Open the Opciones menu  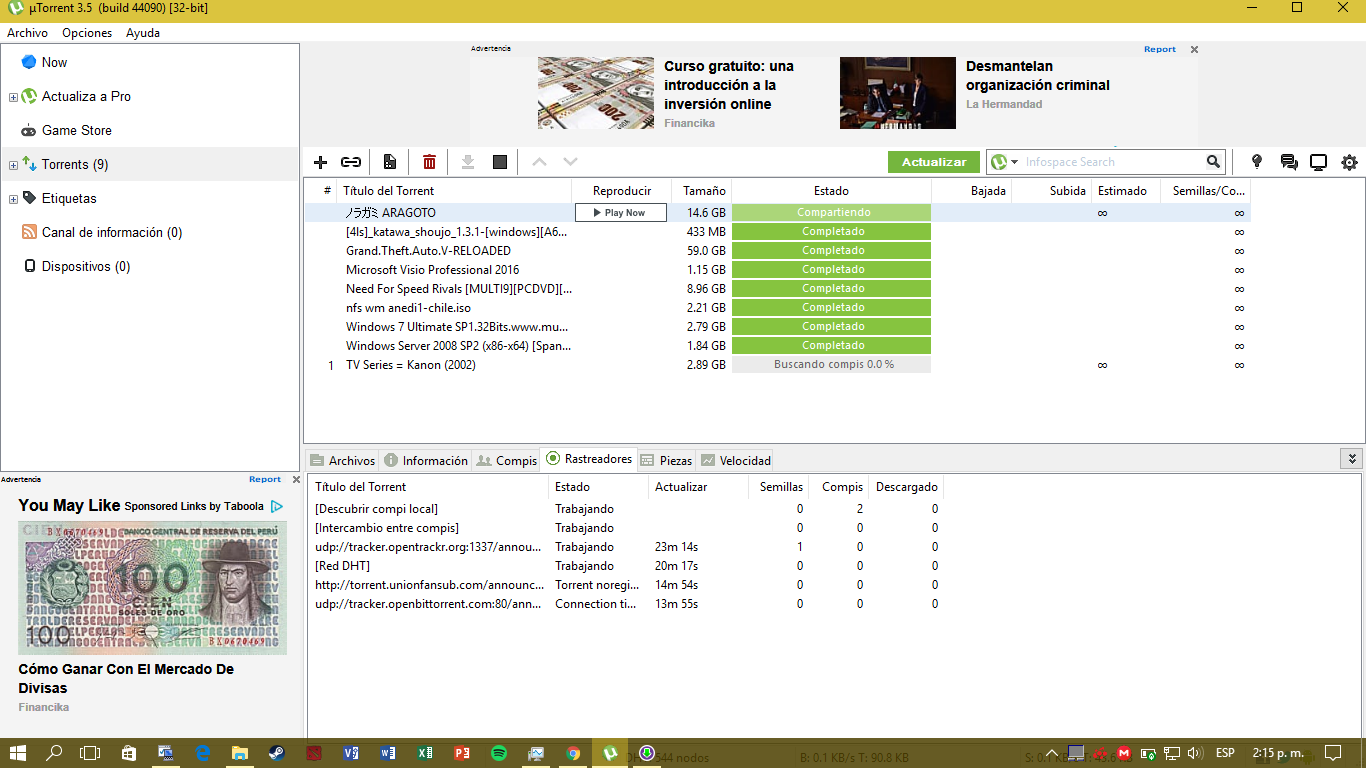tap(87, 33)
